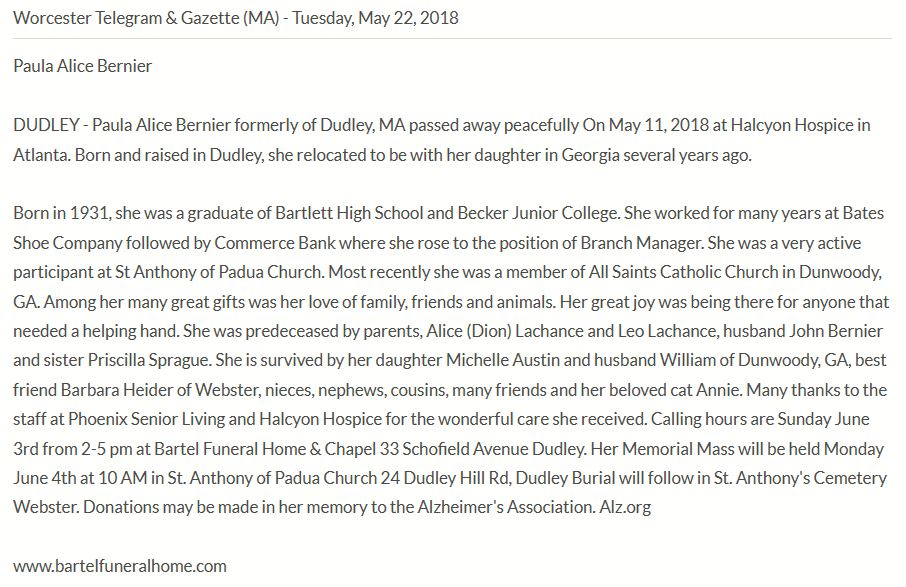Screen dimensions: 906x587
Task: Open the www.bartelfuneralhome.com link
Action: pyautogui.click(x=120, y=565)
